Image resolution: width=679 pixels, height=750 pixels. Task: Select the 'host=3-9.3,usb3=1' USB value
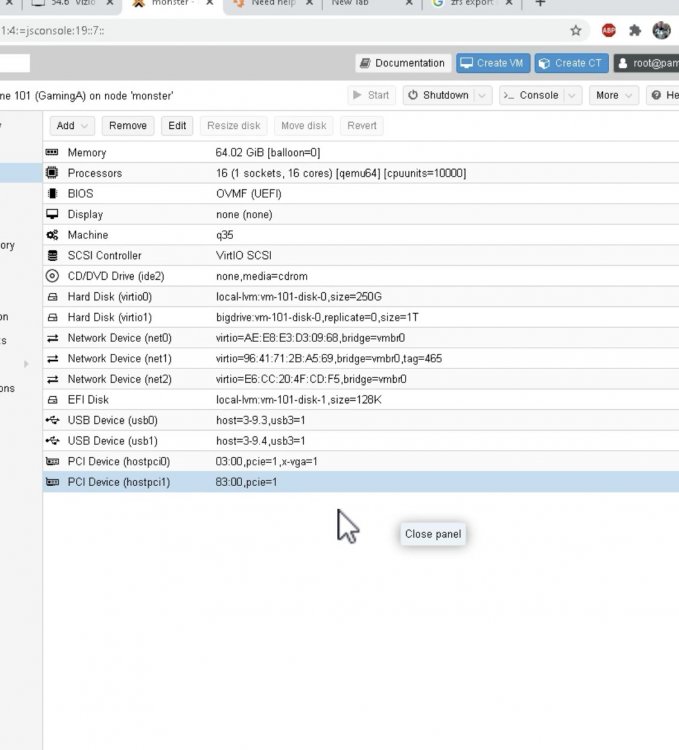(261, 420)
